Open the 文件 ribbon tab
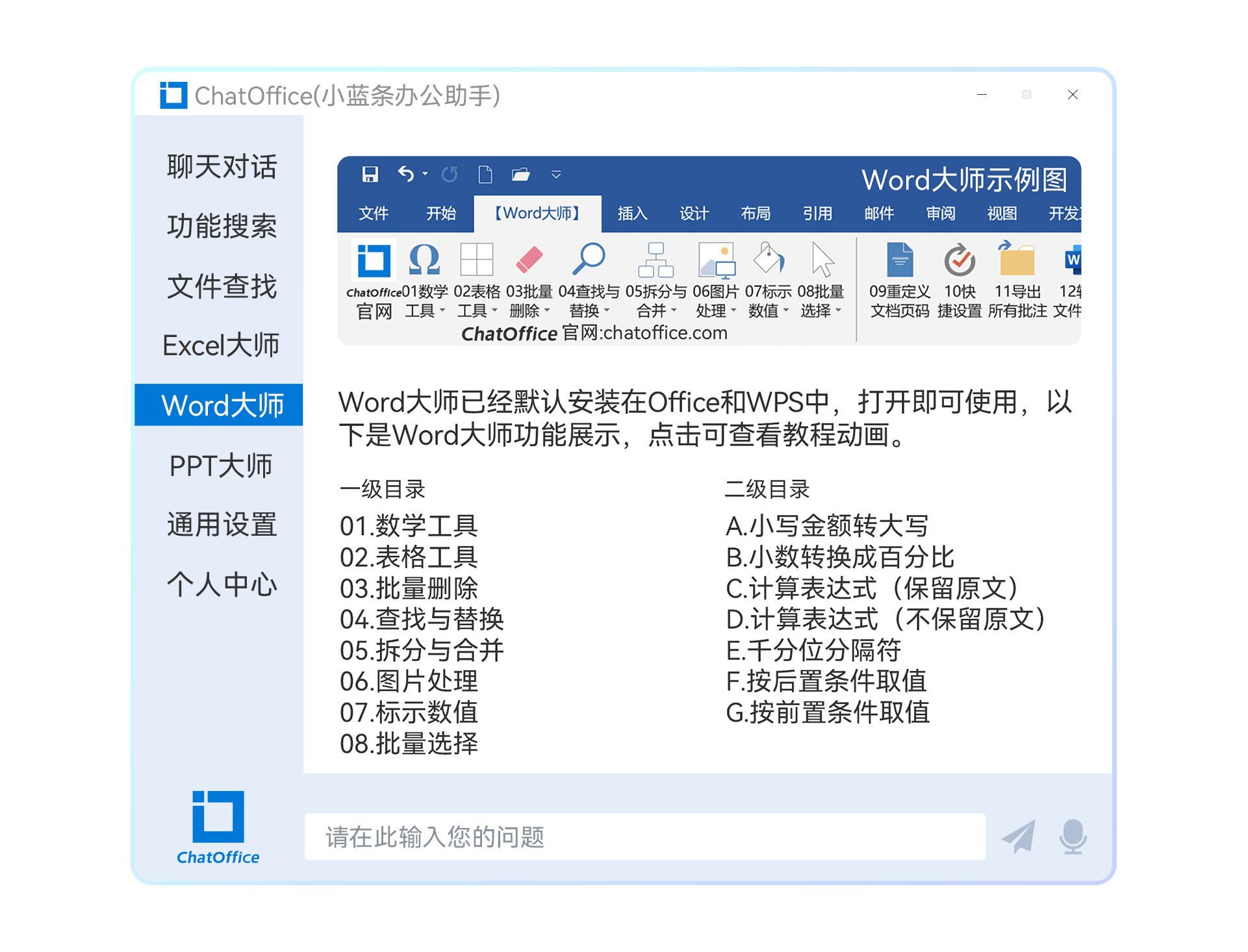 (374, 213)
